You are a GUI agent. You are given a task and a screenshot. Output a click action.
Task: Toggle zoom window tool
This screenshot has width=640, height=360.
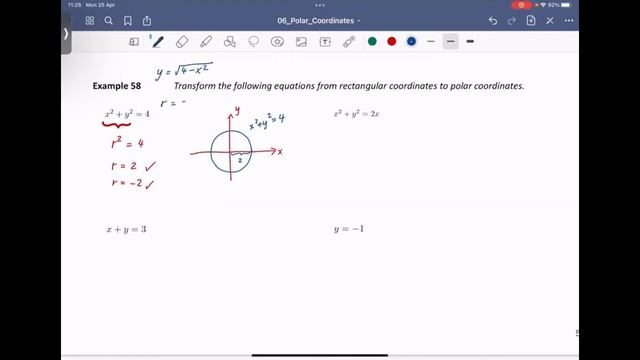click(134, 42)
